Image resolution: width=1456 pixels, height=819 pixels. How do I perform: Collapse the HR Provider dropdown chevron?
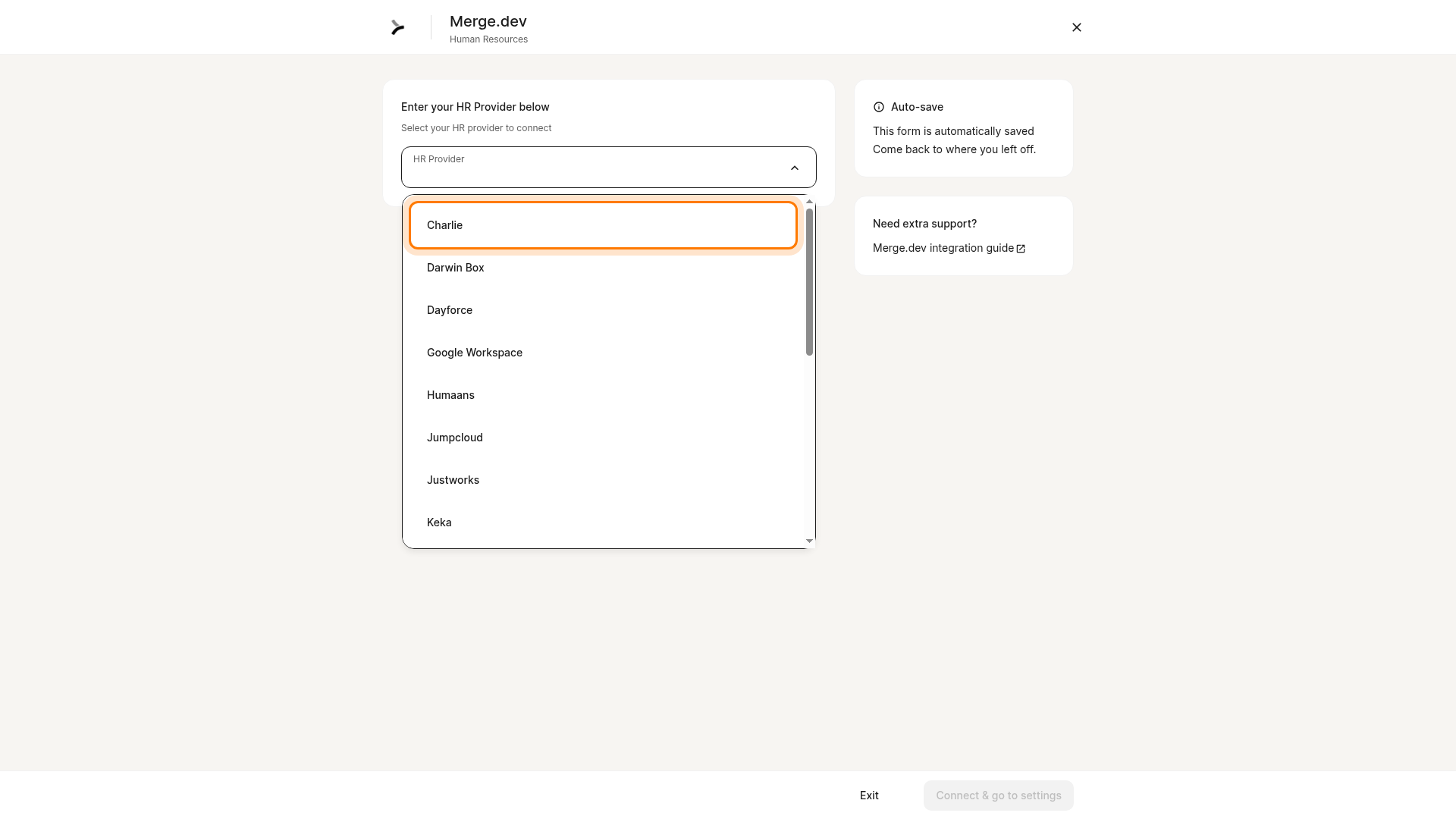click(794, 168)
